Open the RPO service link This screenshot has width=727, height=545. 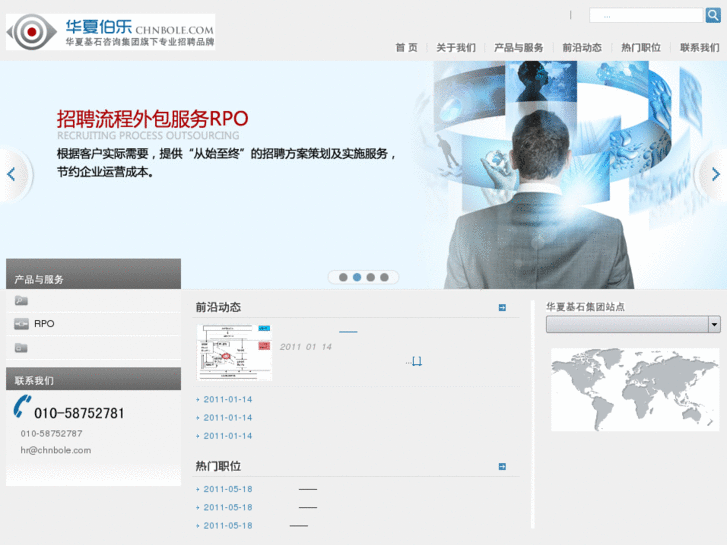[x=44, y=324]
